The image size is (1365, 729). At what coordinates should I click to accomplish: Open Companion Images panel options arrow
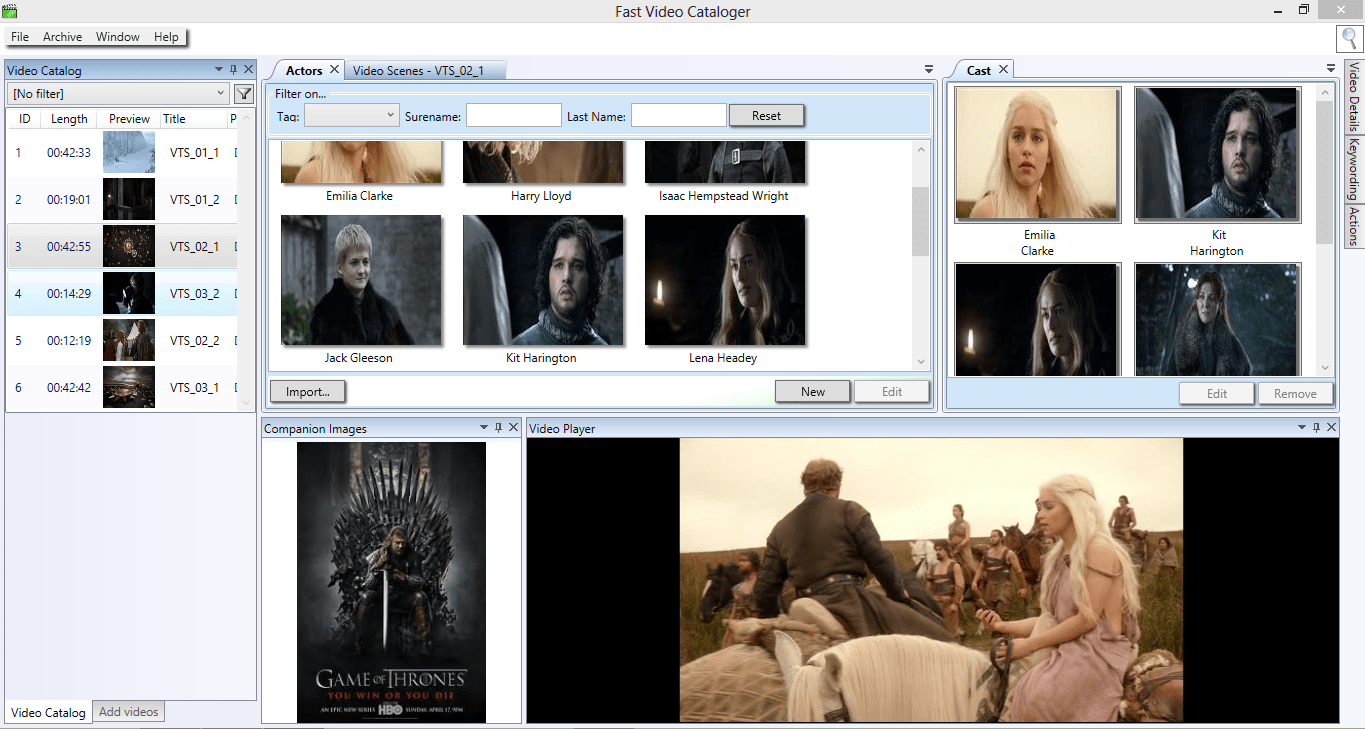pyautogui.click(x=485, y=428)
